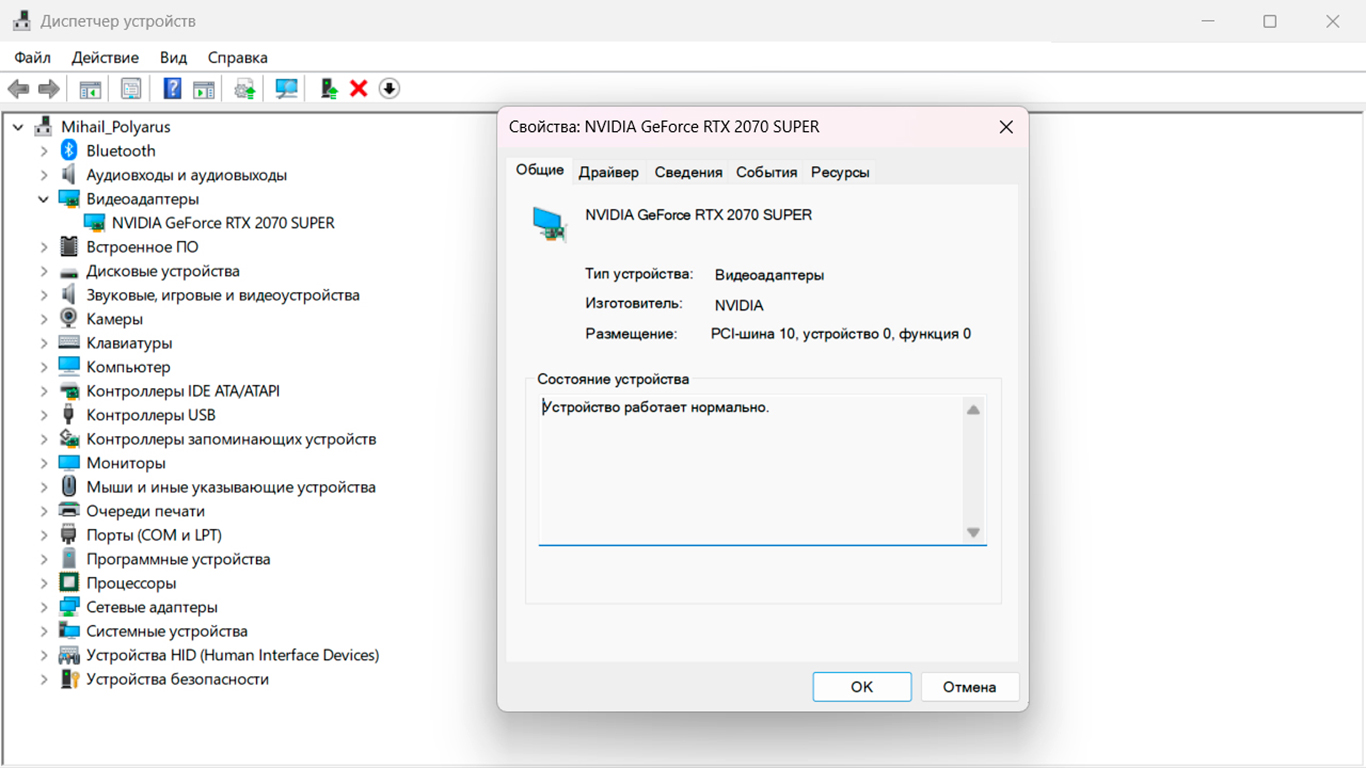Click the camera icon beside Камеры

tap(69, 319)
